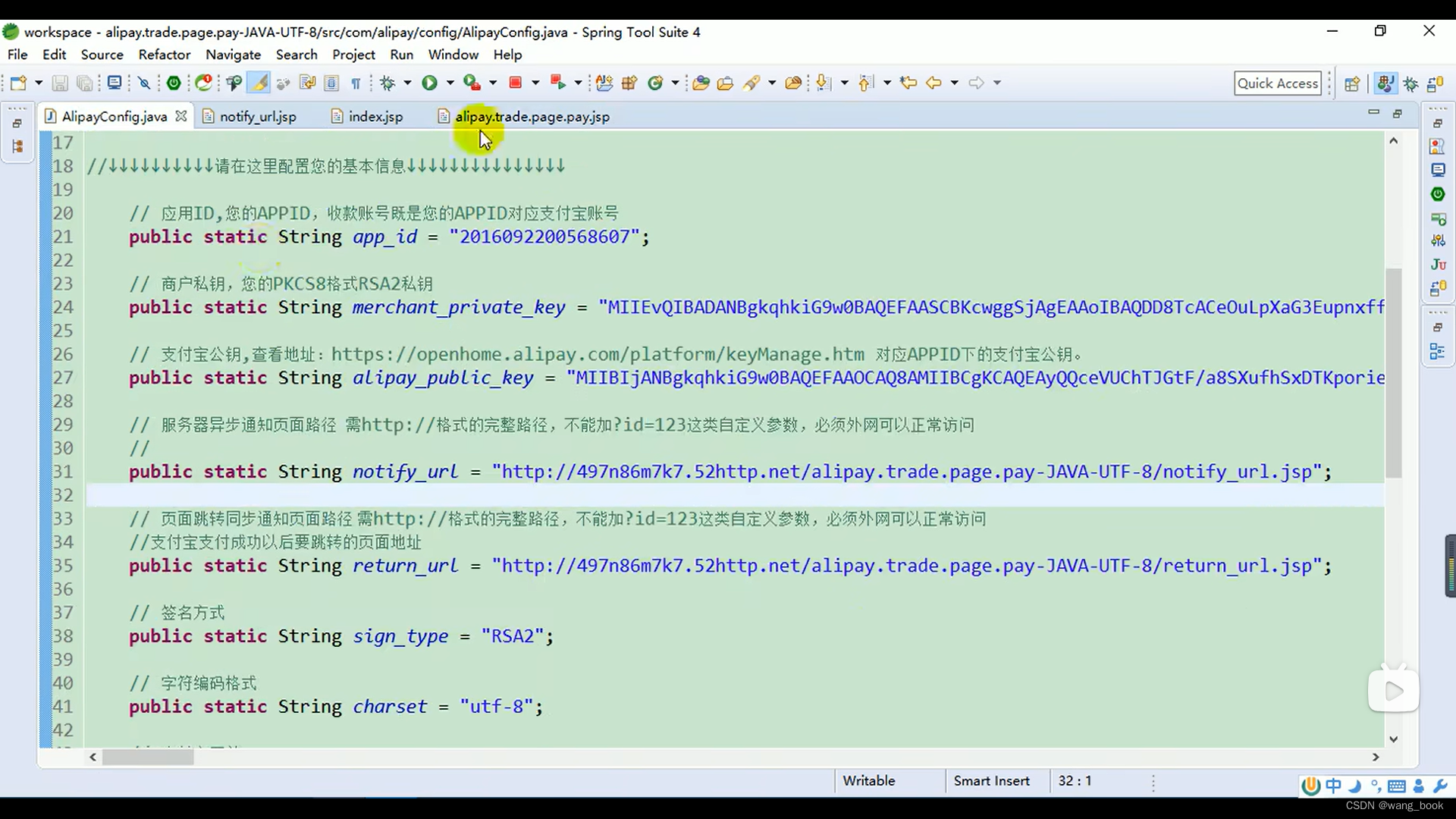Viewport: 1456px width, 819px height.
Task: Click the Last Edit Location icon
Action: coord(908,83)
